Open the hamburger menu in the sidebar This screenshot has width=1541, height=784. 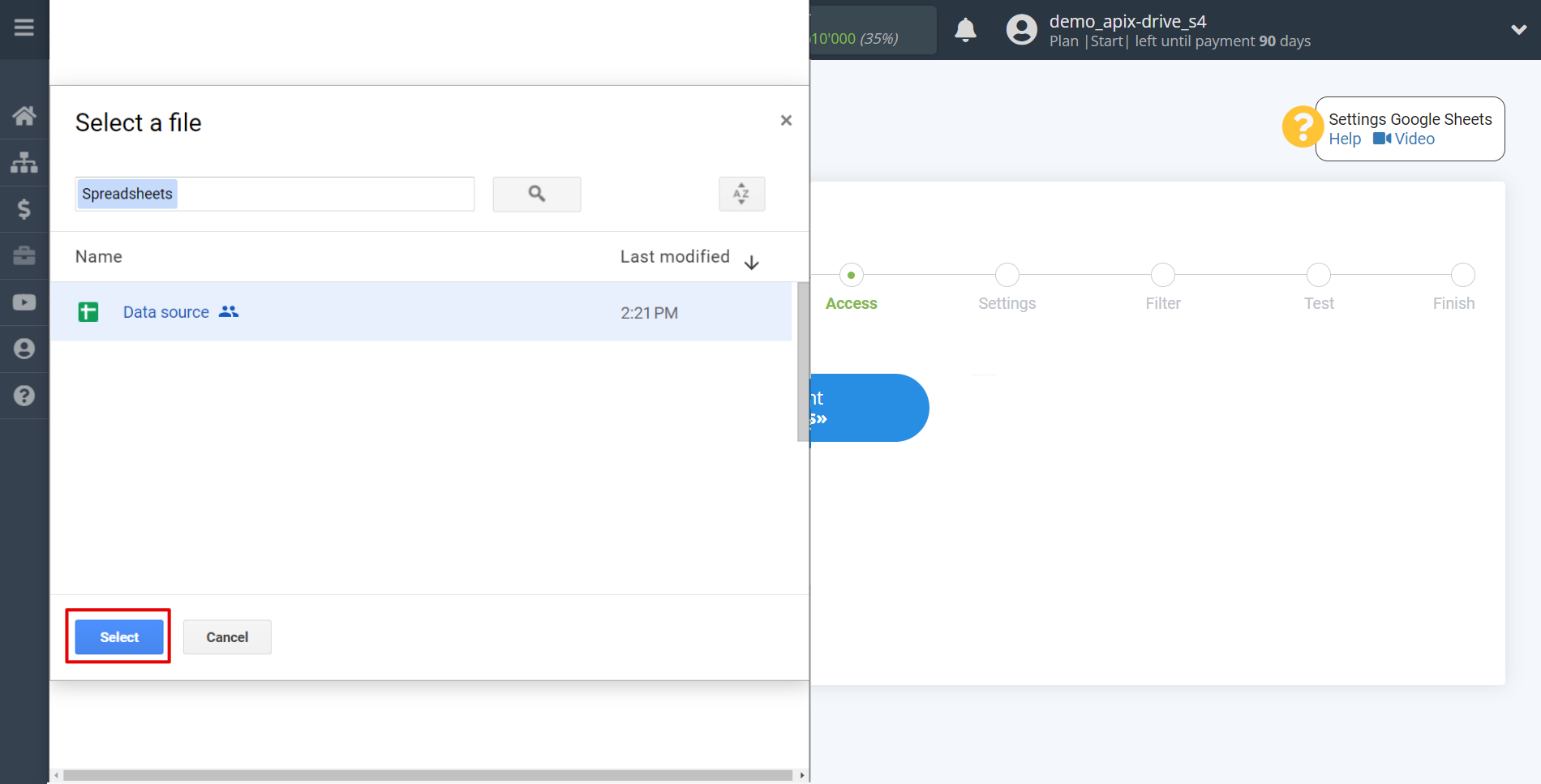(24, 28)
